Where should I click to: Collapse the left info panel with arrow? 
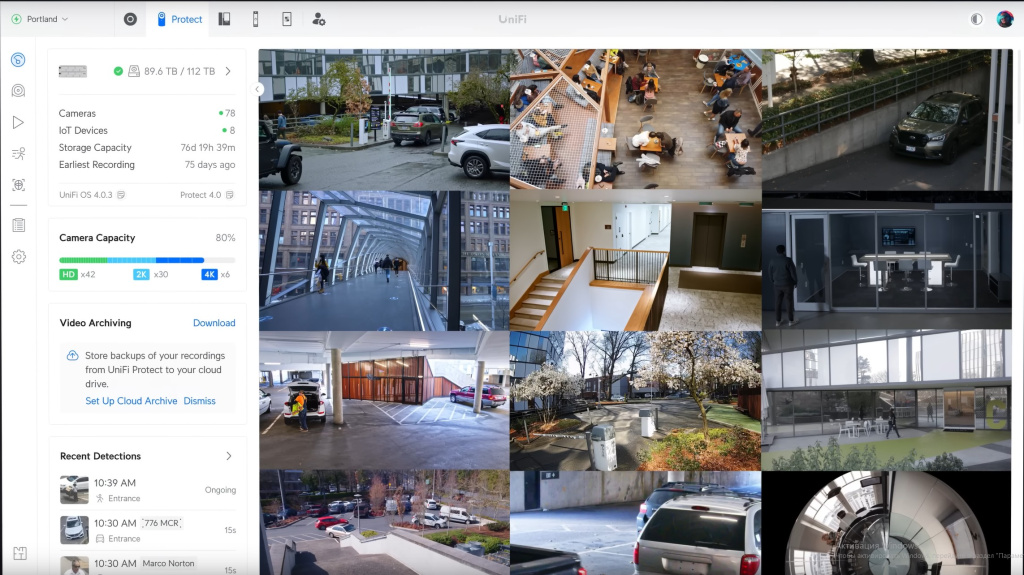tap(257, 89)
